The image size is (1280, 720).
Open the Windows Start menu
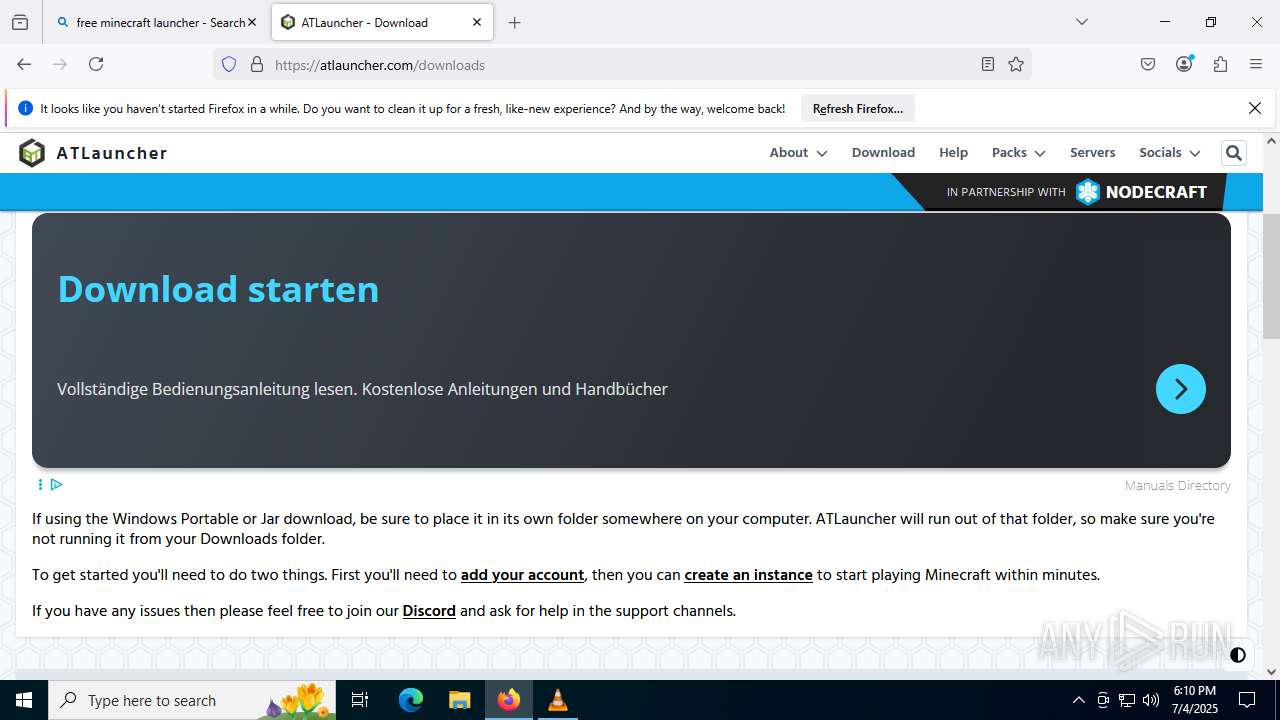coord(24,700)
